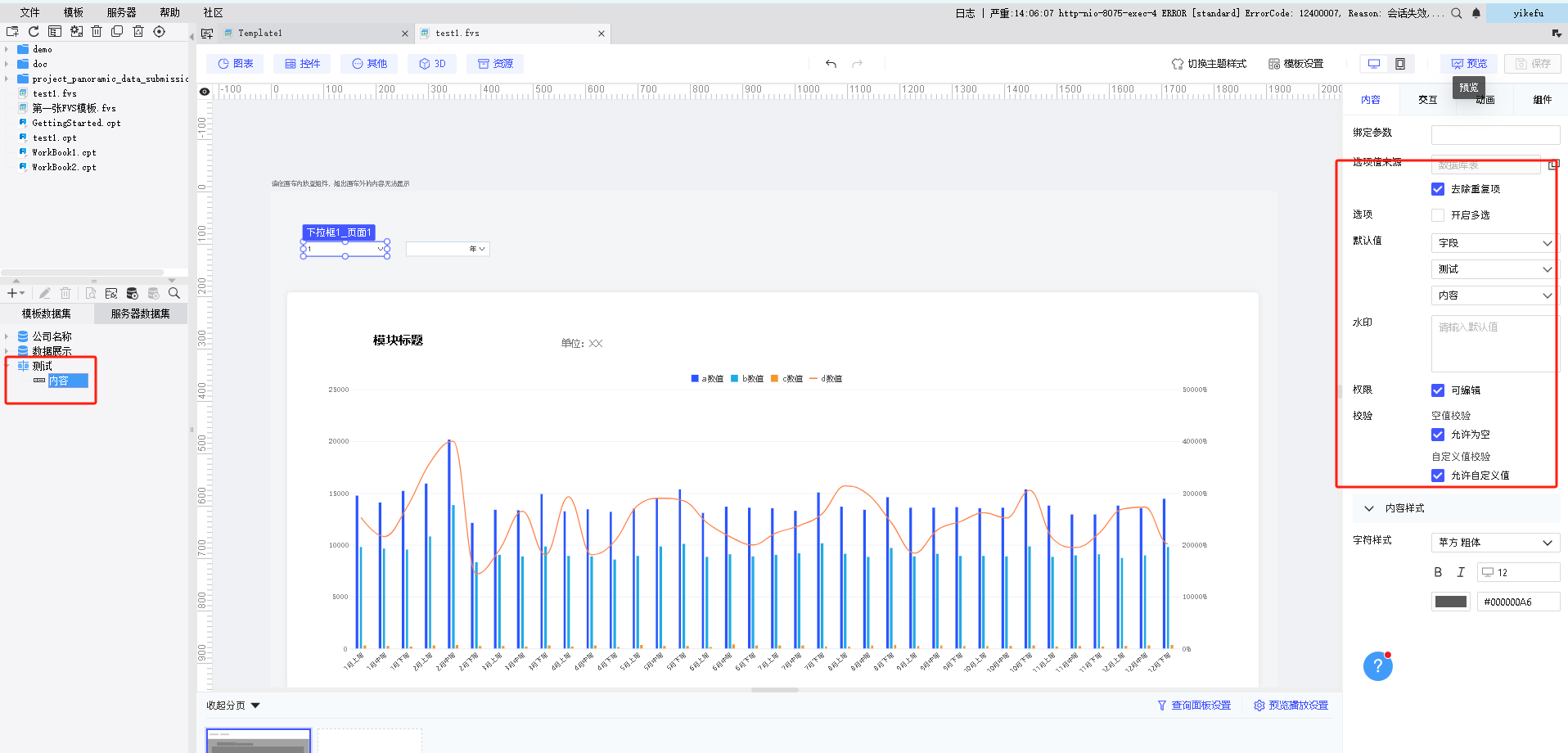Toggle bold font style icon
Viewport: 1568px width, 753px height.
(1438, 572)
